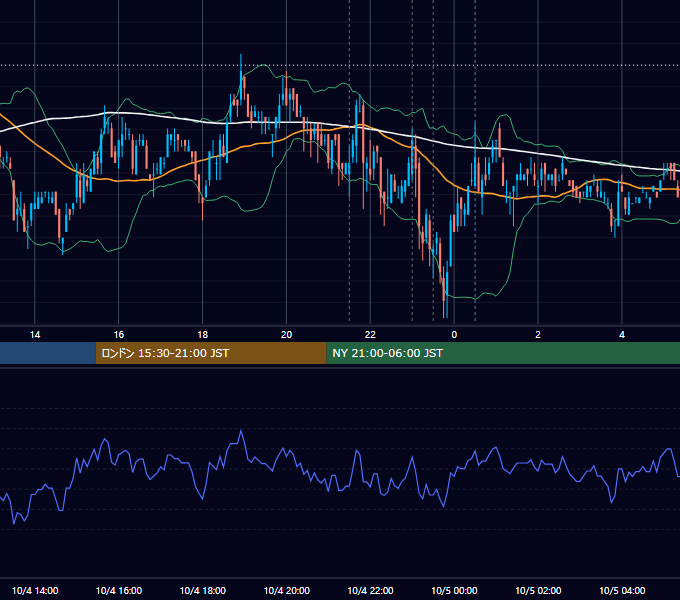Click the 10/4 16:00 time label
Screen dimensions: 680x600
119,590
